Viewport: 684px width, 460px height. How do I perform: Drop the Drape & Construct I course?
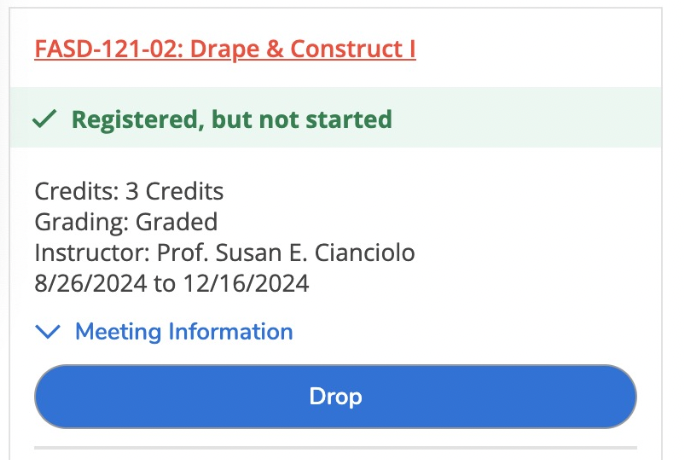tap(335, 396)
